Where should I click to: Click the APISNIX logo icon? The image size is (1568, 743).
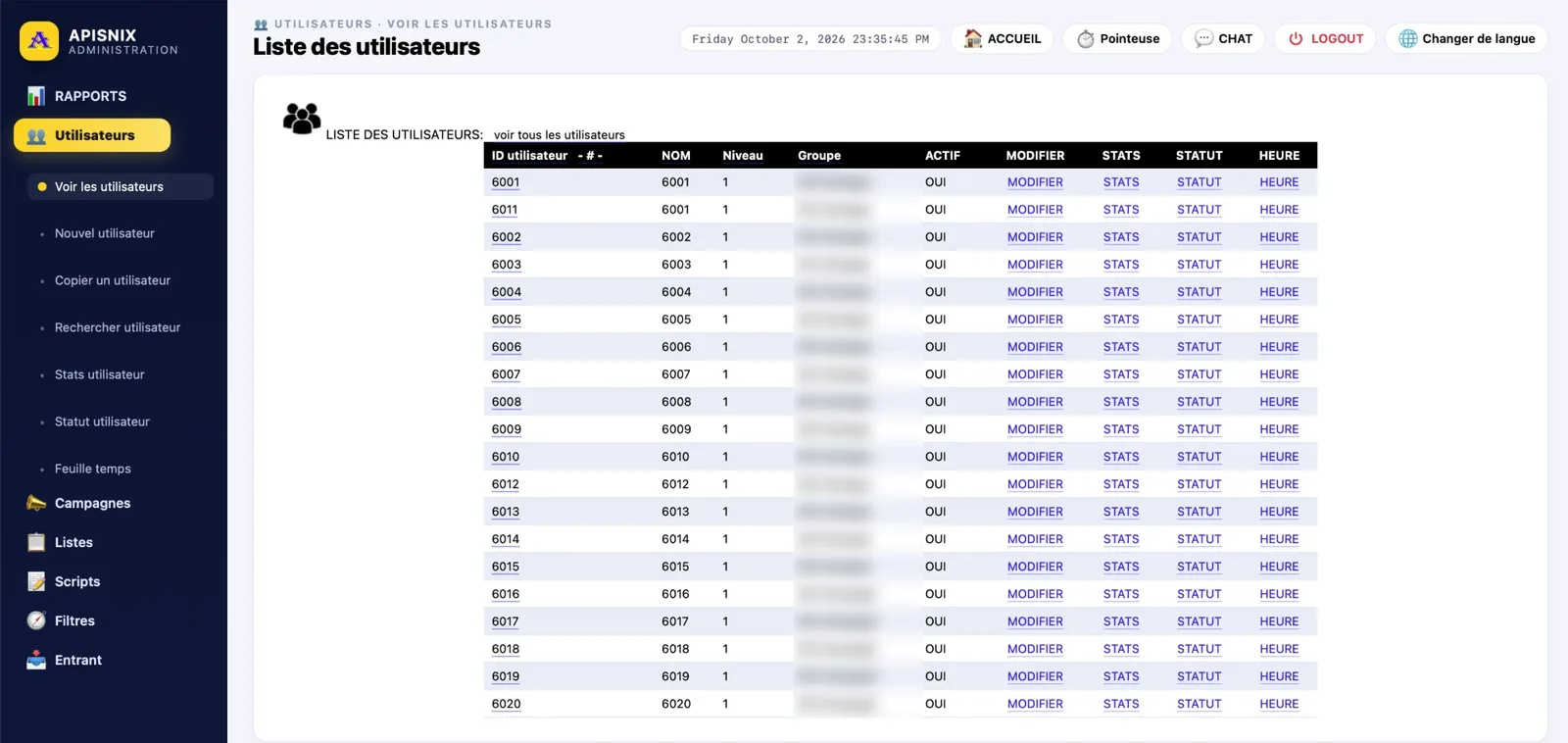coord(39,41)
